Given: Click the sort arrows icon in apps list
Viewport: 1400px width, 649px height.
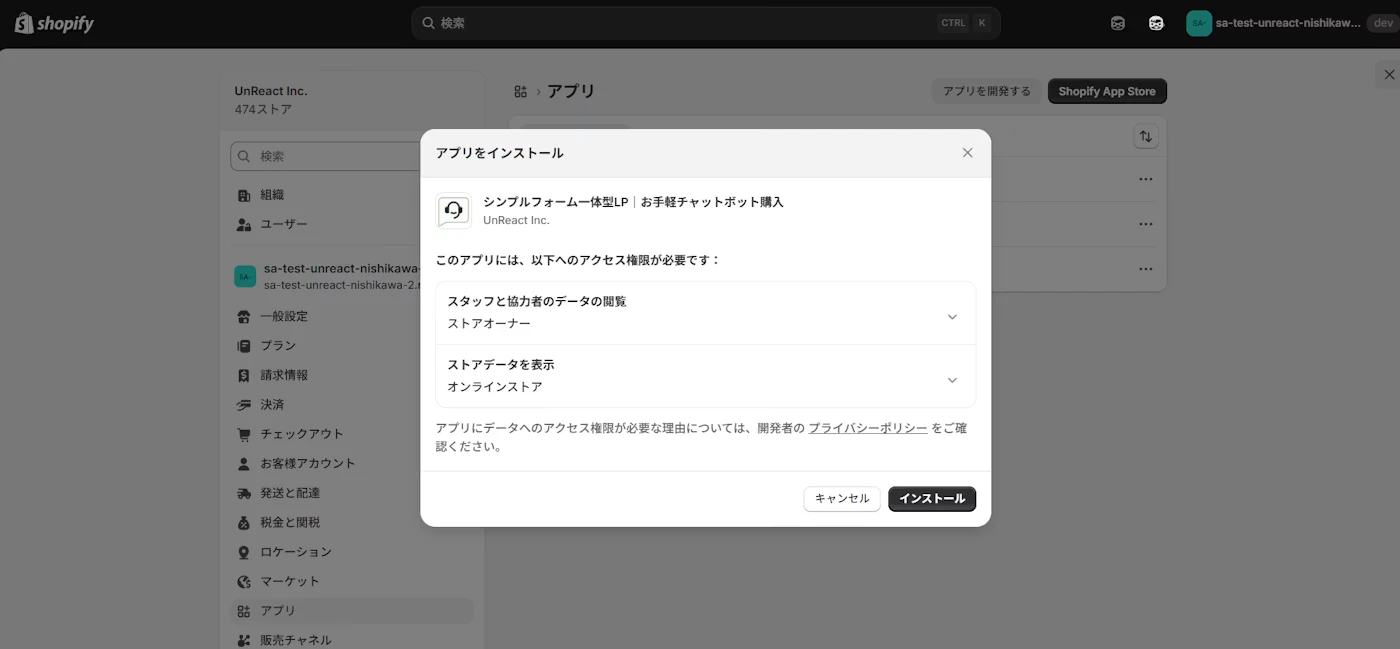Looking at the screenshot, I should [x=1146, y=136].
